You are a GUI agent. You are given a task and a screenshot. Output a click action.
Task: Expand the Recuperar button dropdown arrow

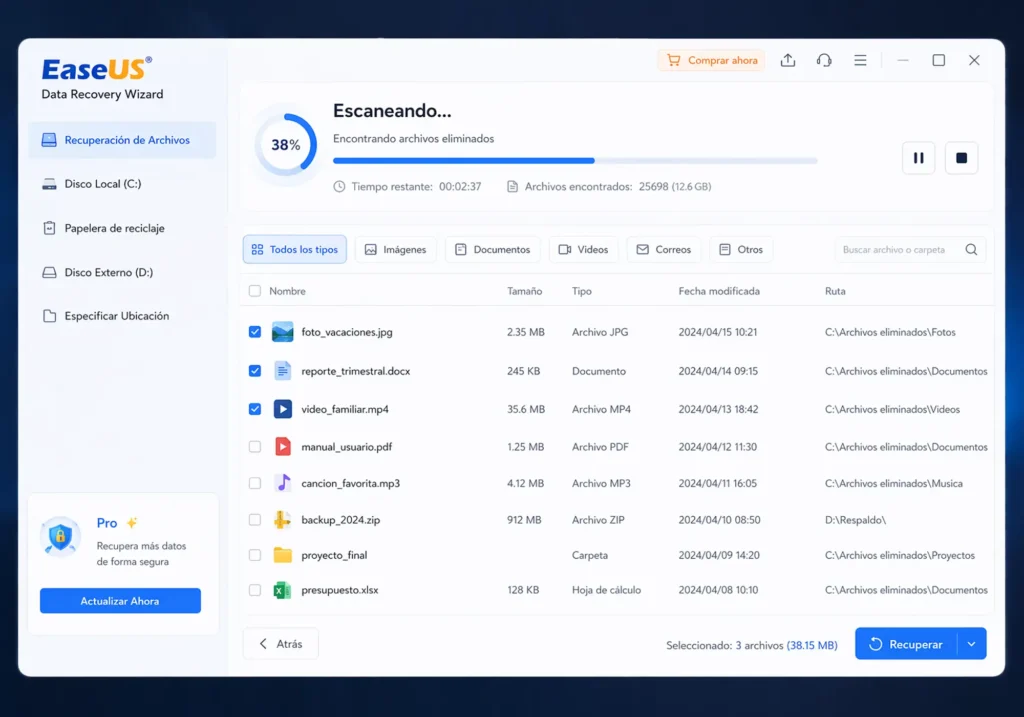click(x=971, y=643)
